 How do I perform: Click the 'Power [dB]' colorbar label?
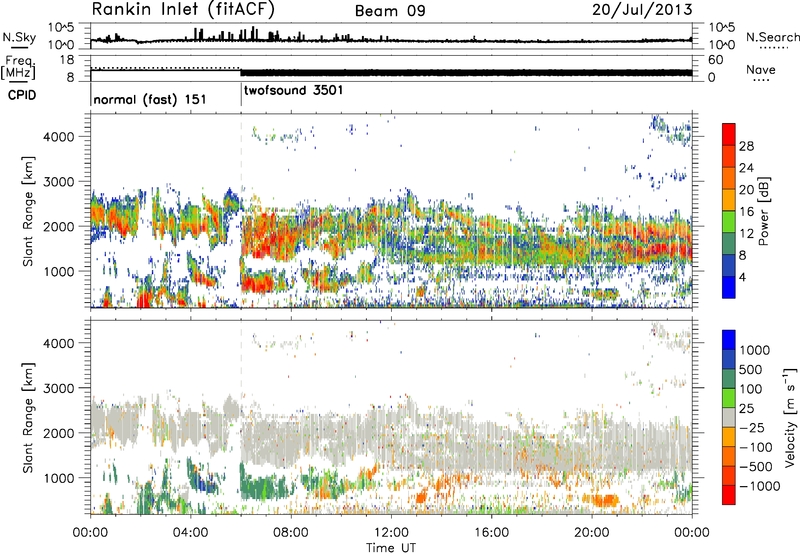pos(763,211)
